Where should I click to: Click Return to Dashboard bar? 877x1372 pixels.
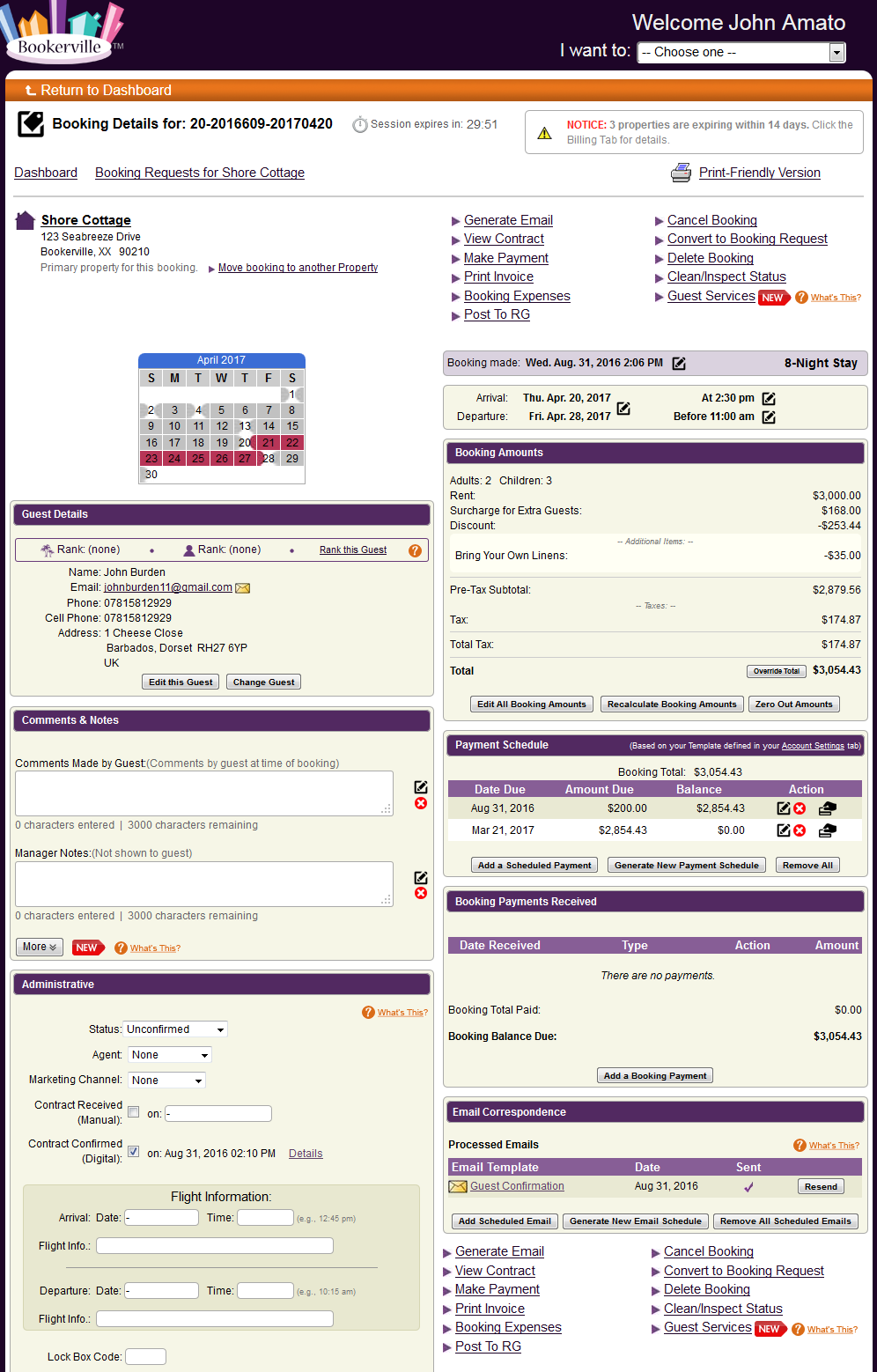point(438,90)
